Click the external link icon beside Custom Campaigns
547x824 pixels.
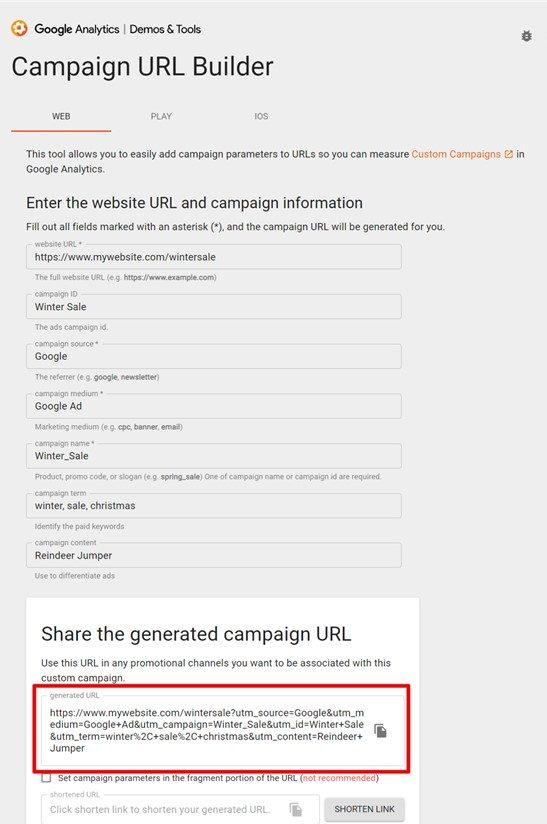point(509,154)
